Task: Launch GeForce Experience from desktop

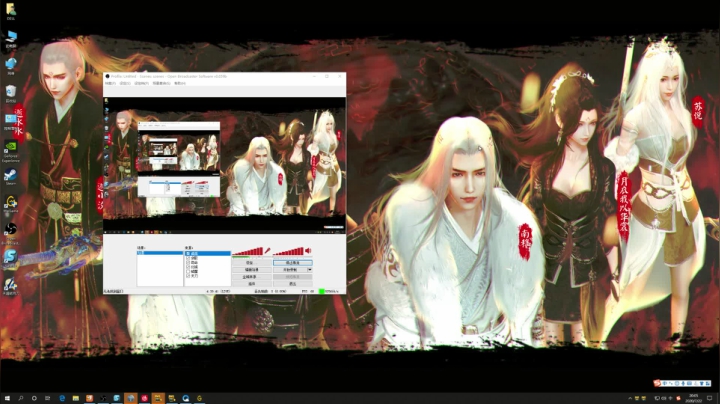Action: pyautogui.click(x=11, y=150)
